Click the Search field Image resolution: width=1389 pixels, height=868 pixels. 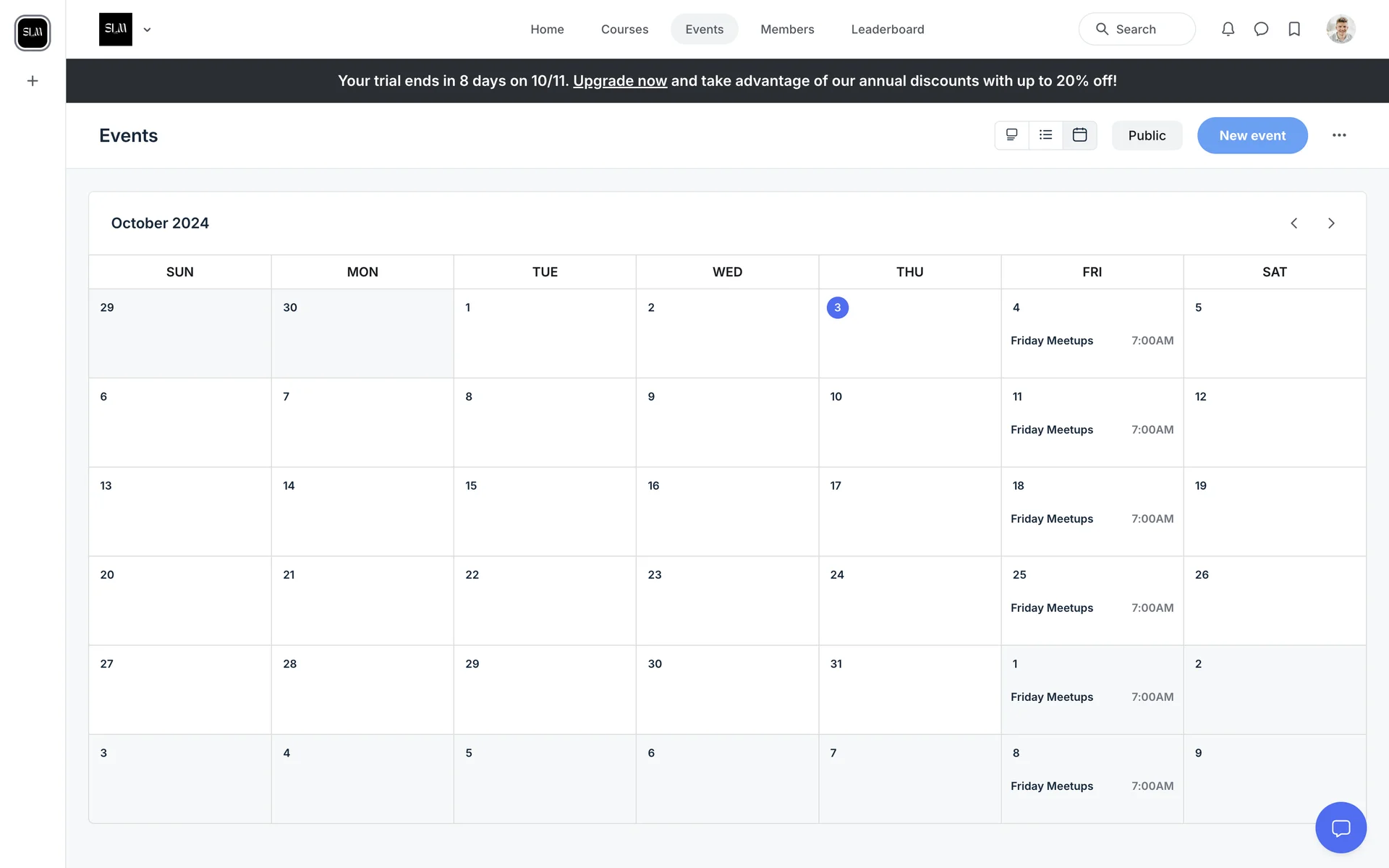point(1137,29)
